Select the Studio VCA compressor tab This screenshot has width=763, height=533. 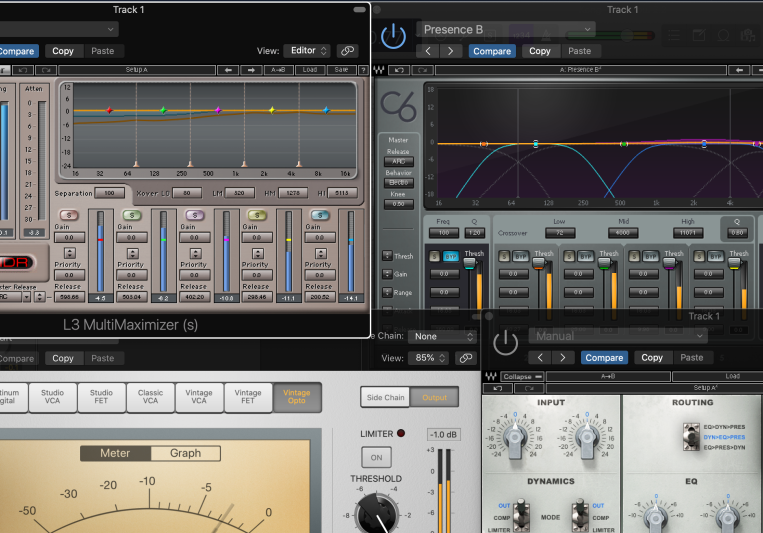pos(53,397)
